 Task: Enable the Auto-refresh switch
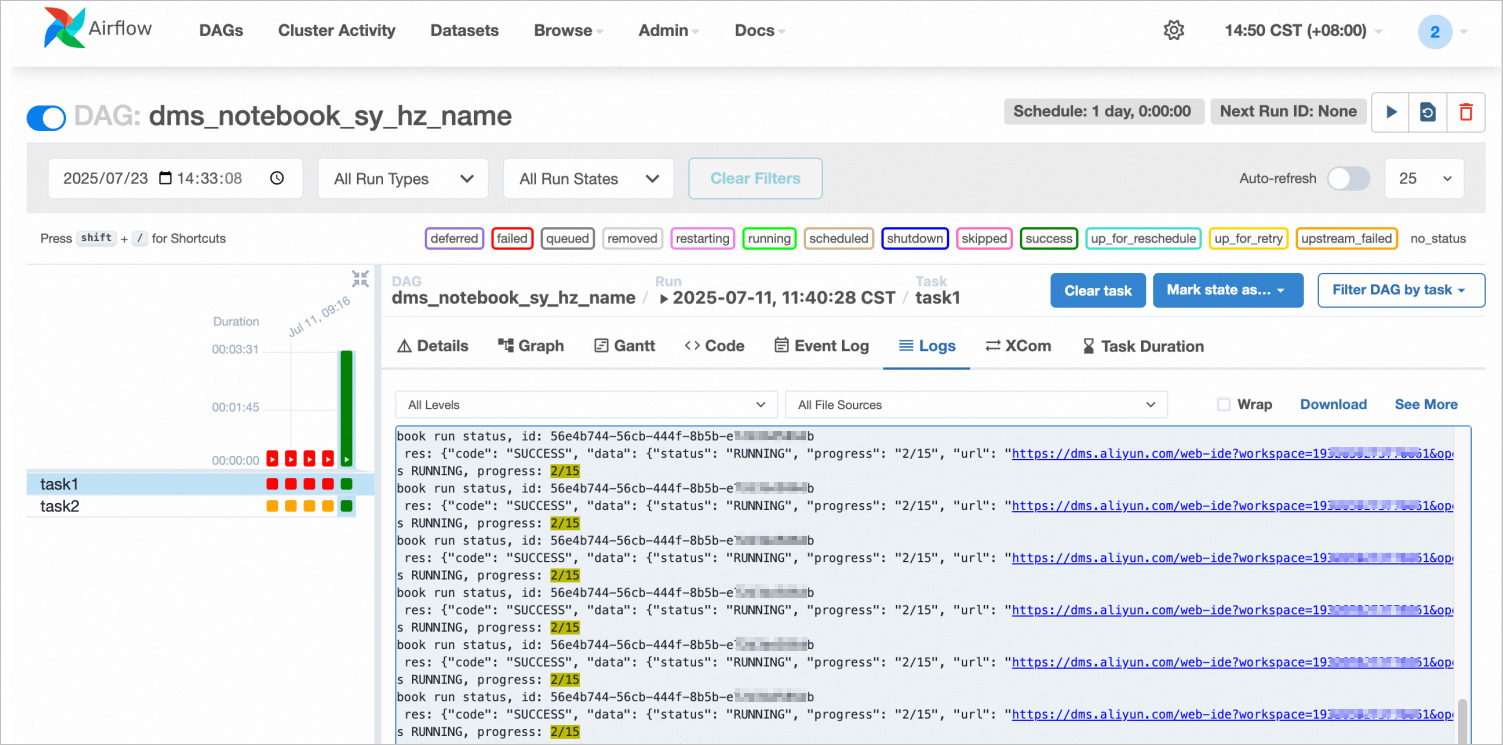pos(1348,178)
